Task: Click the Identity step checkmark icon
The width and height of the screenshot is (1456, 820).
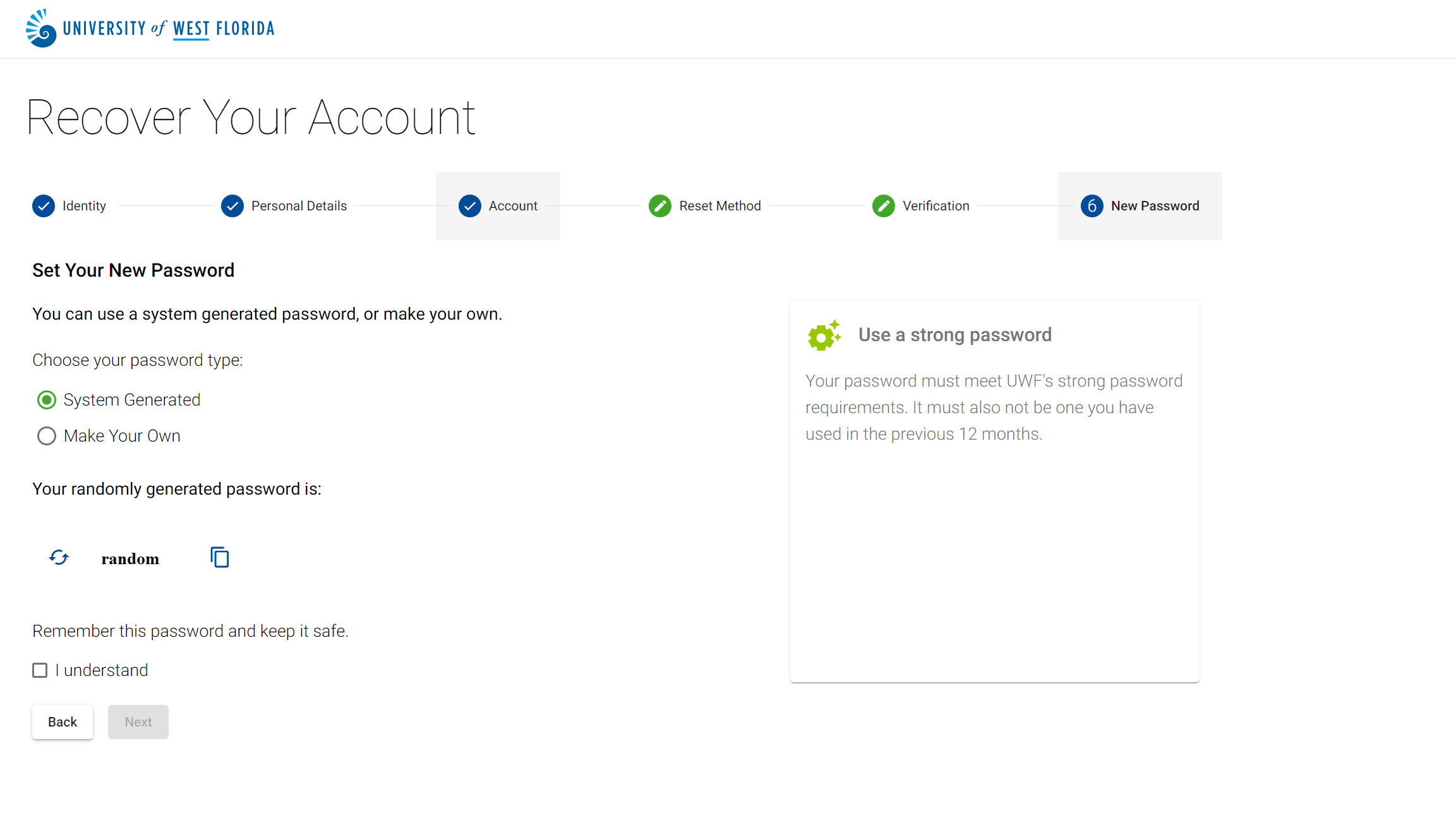Action: point(44,206)
